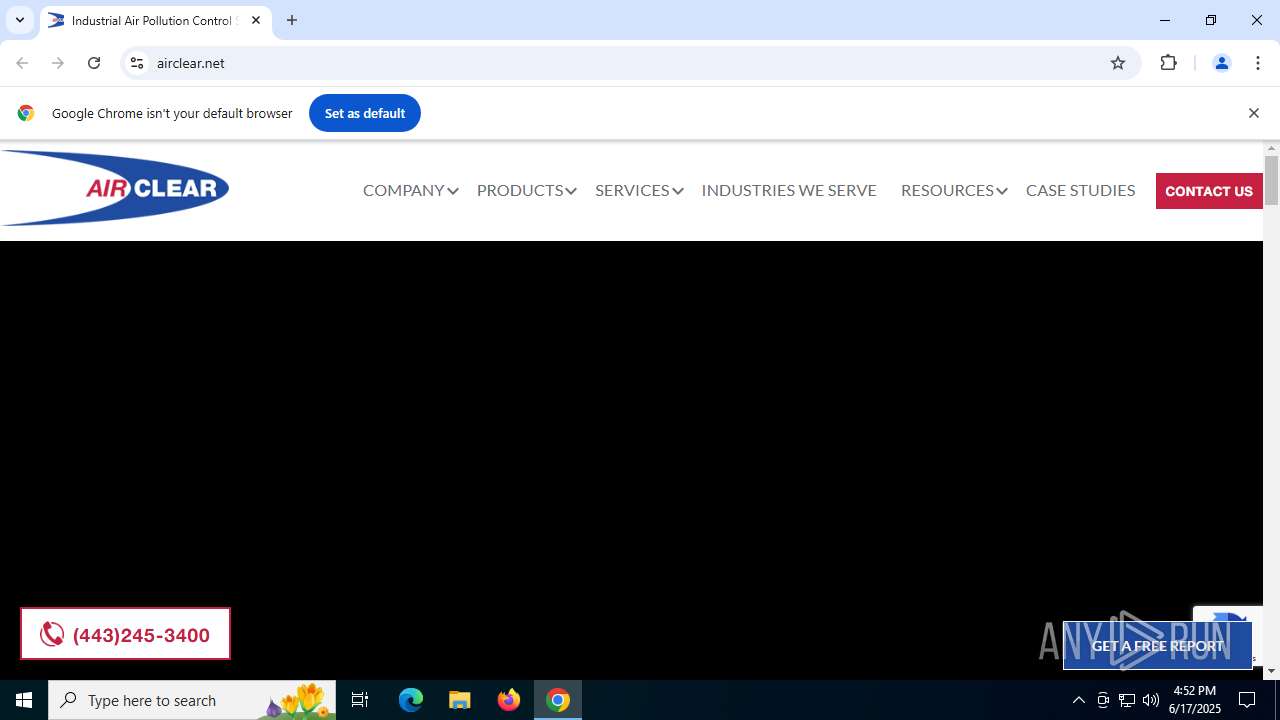The height and width of the screenshot is (720, 1280).
Task: Select Chrome icon on the taskbar
Action: (x=558, y=700)
